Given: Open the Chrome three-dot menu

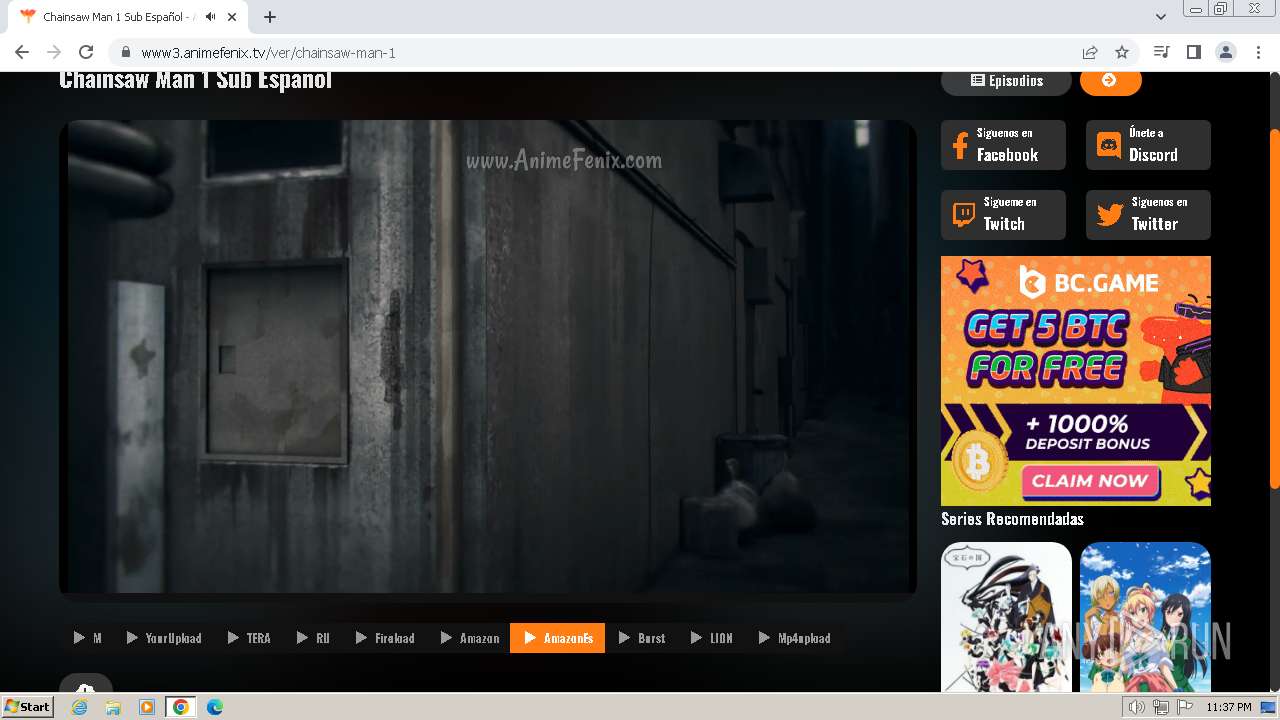Looking at the screenshot, I should 1258,52.
